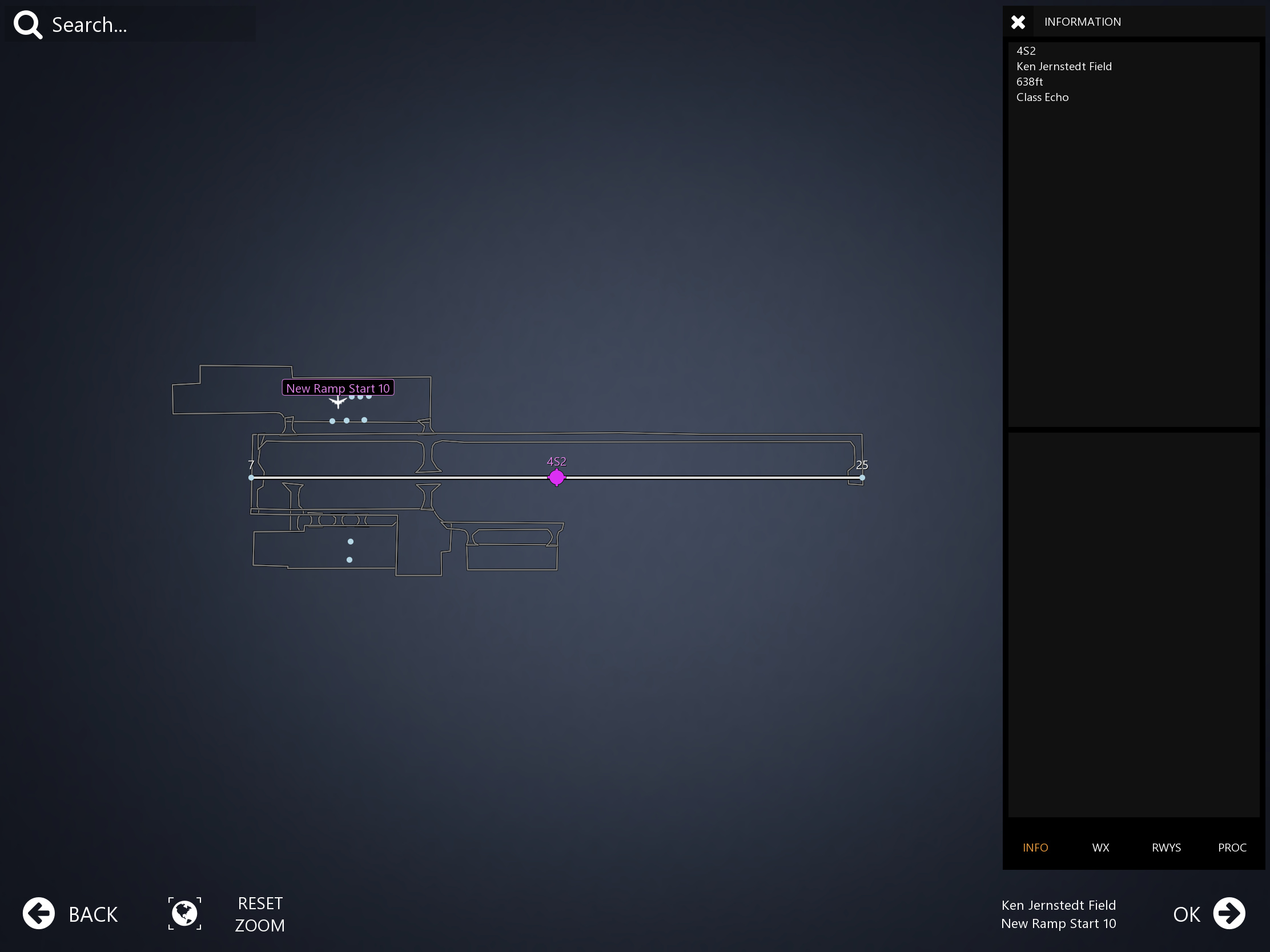This screenshot has width=1270, height=952.
Task: Click the white airplane icon on the ramp
Action: coord(337,402)
